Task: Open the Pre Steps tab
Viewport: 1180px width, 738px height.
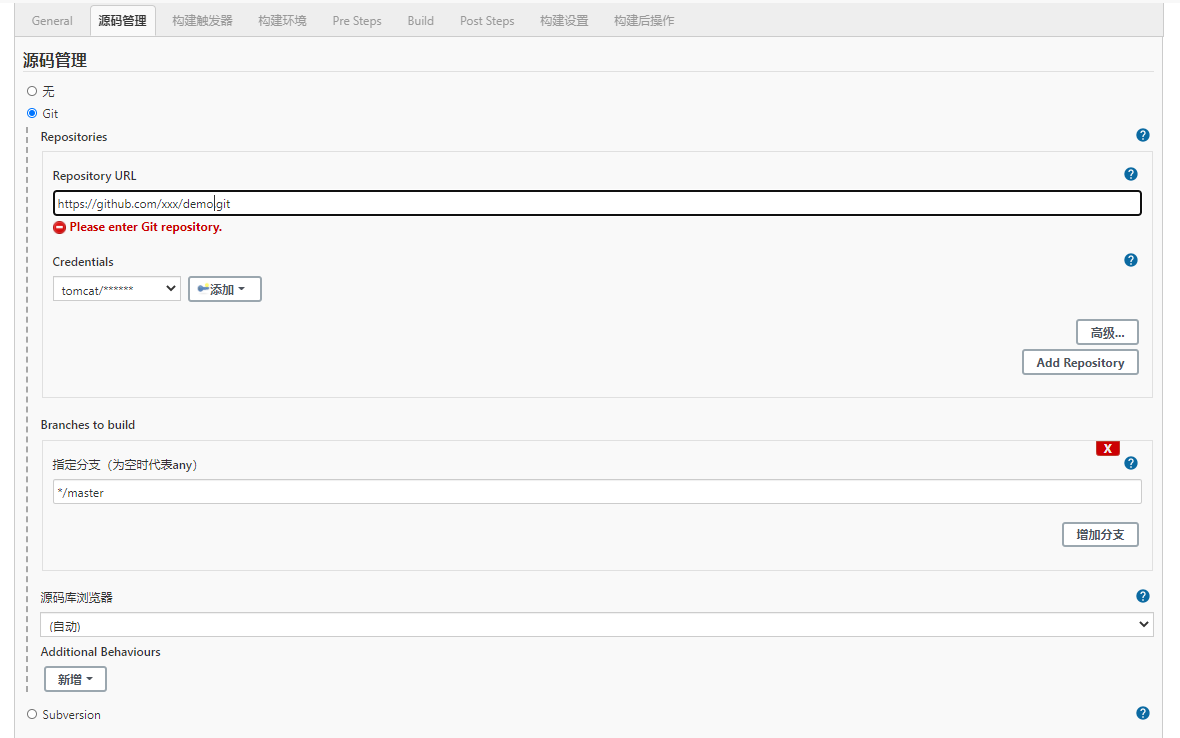Action: 357,21
